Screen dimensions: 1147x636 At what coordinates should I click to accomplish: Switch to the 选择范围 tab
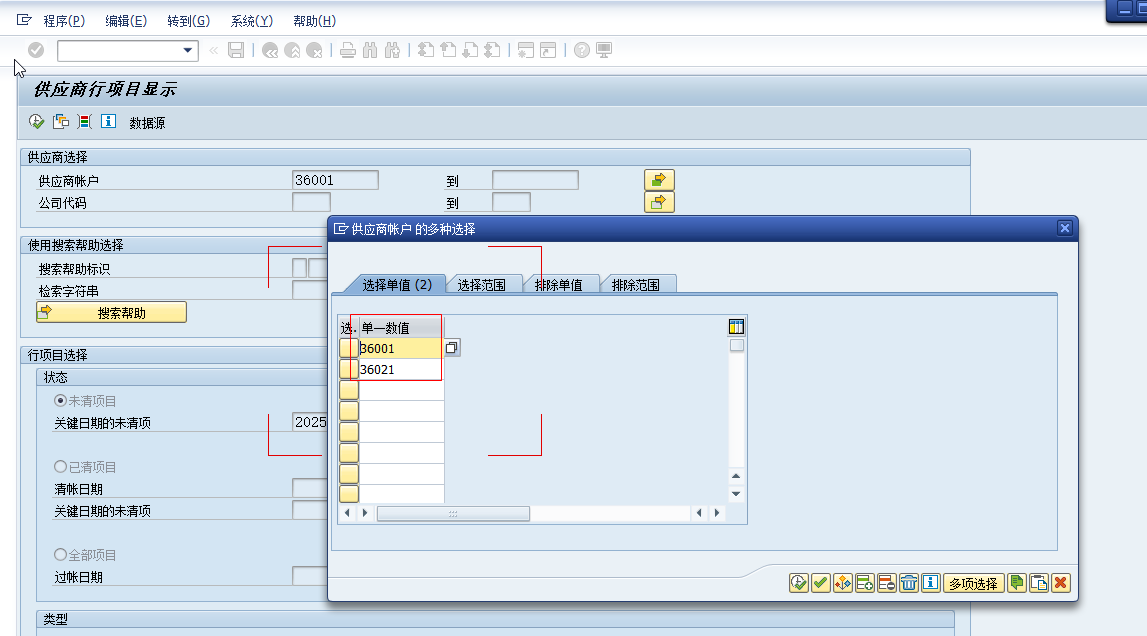[481, 285]
